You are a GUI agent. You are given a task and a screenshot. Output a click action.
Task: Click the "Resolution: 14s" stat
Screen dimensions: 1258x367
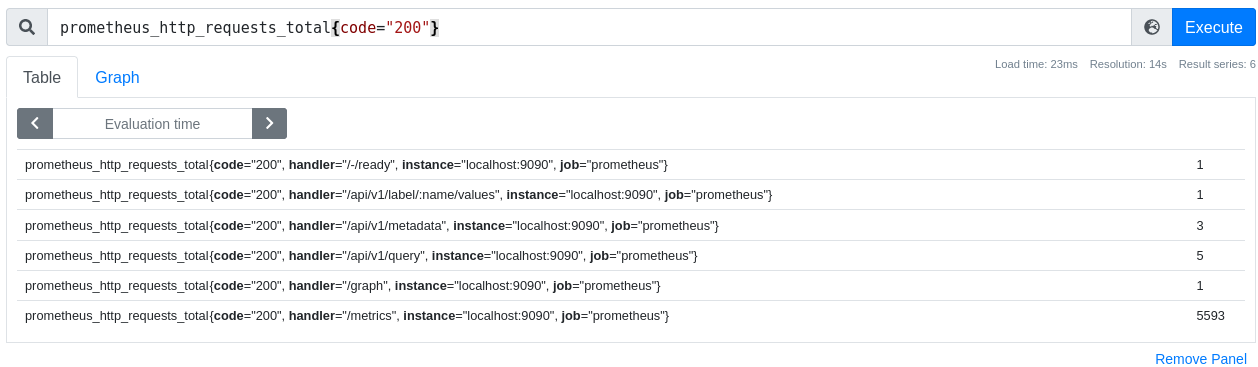coord(1128,64)
